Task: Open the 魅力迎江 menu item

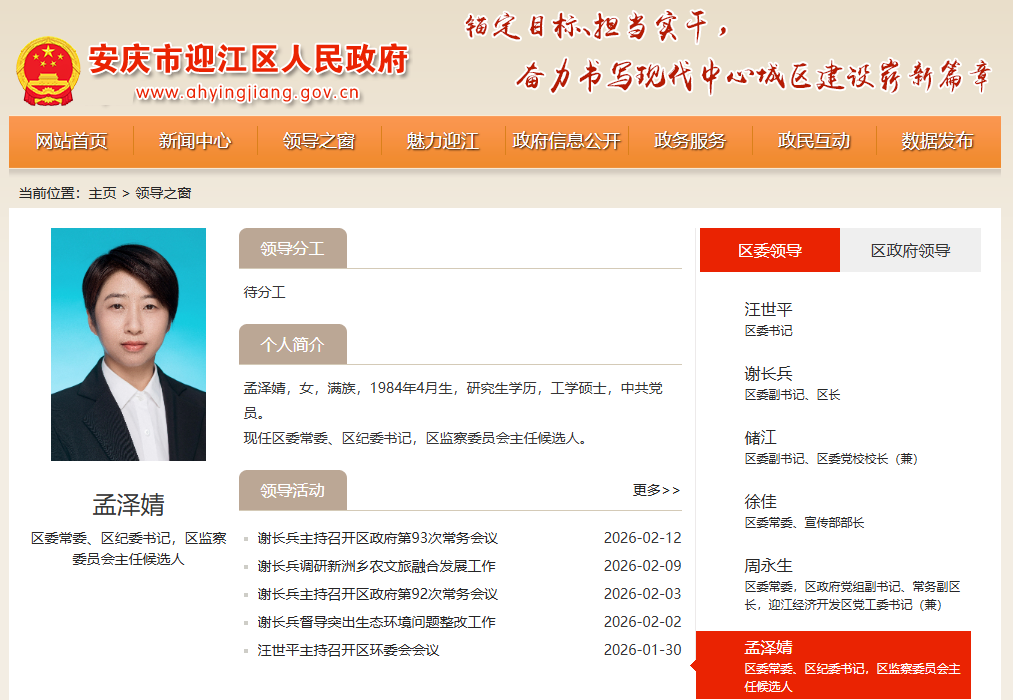Action: [443, 141]
